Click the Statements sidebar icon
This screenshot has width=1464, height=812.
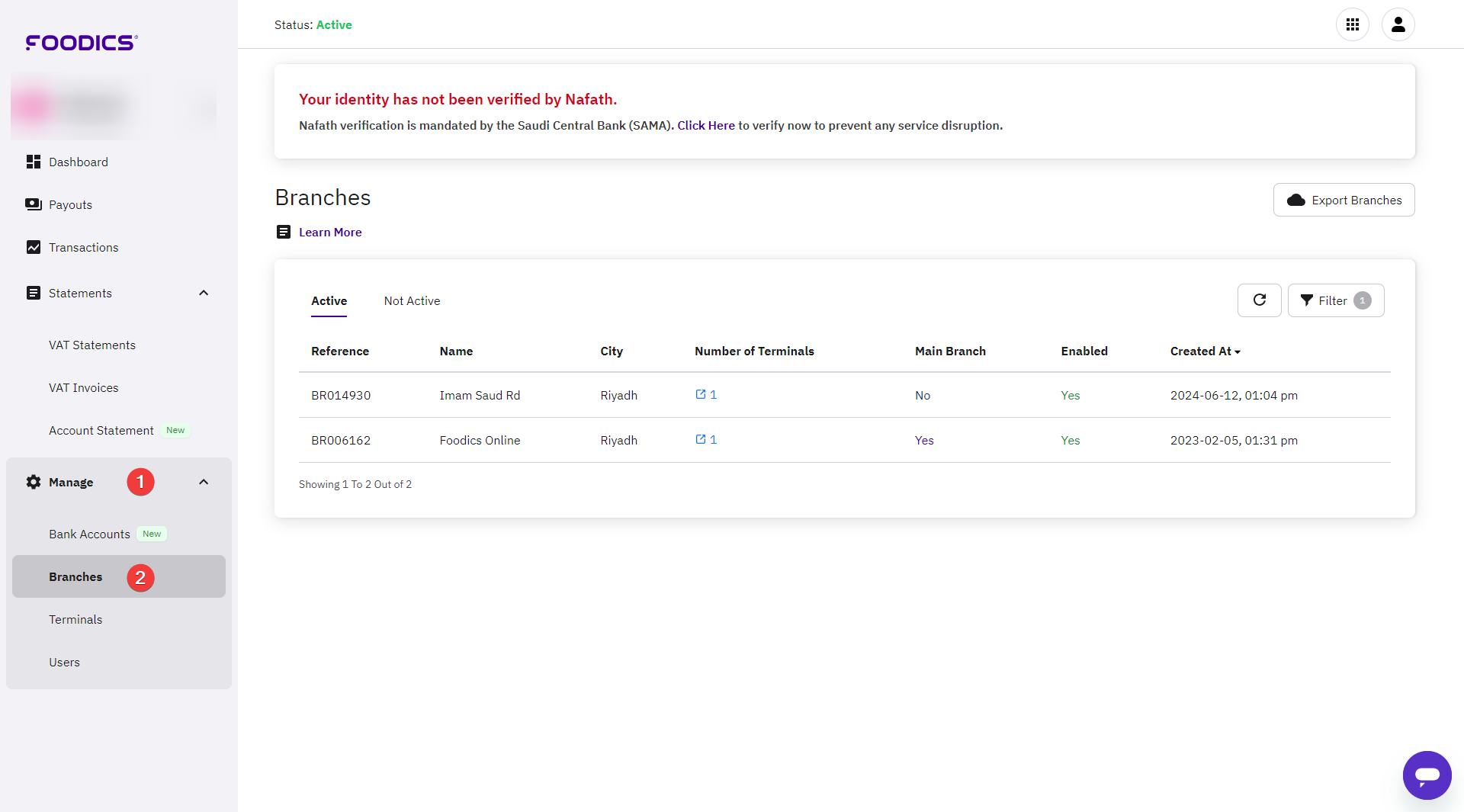point(34,293)
